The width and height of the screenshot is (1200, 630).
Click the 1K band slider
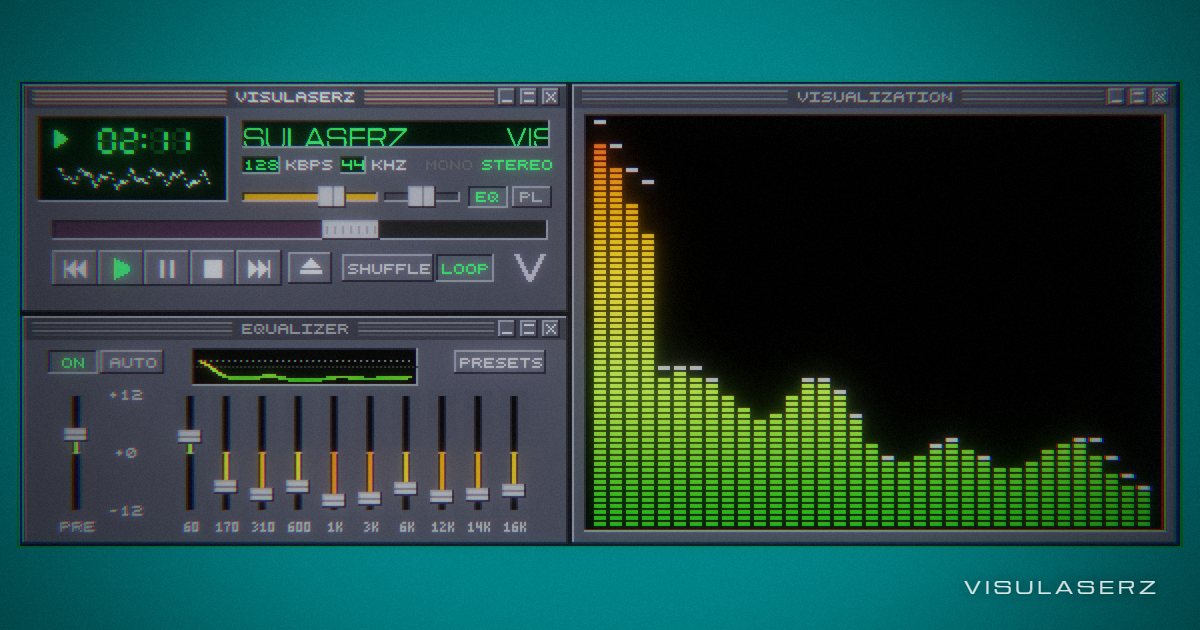click(333, 499)
